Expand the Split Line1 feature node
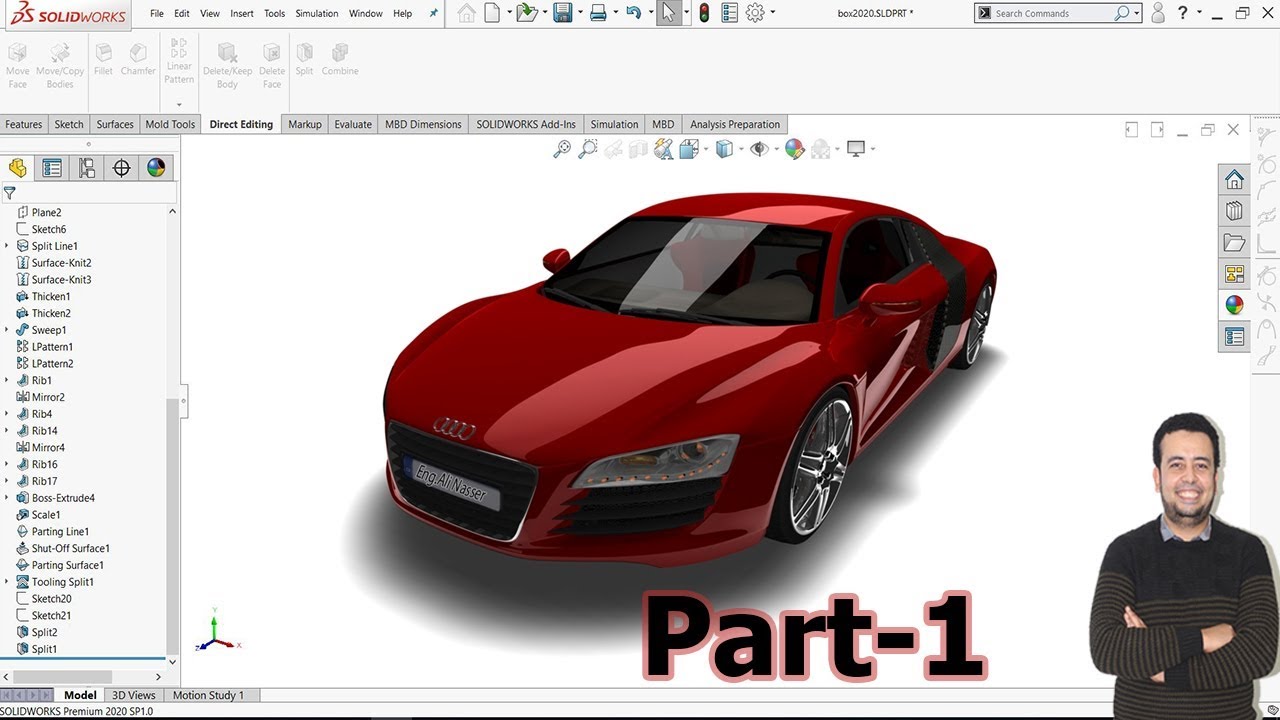This screenshot has height=720, width=1280. coord(7,246)
